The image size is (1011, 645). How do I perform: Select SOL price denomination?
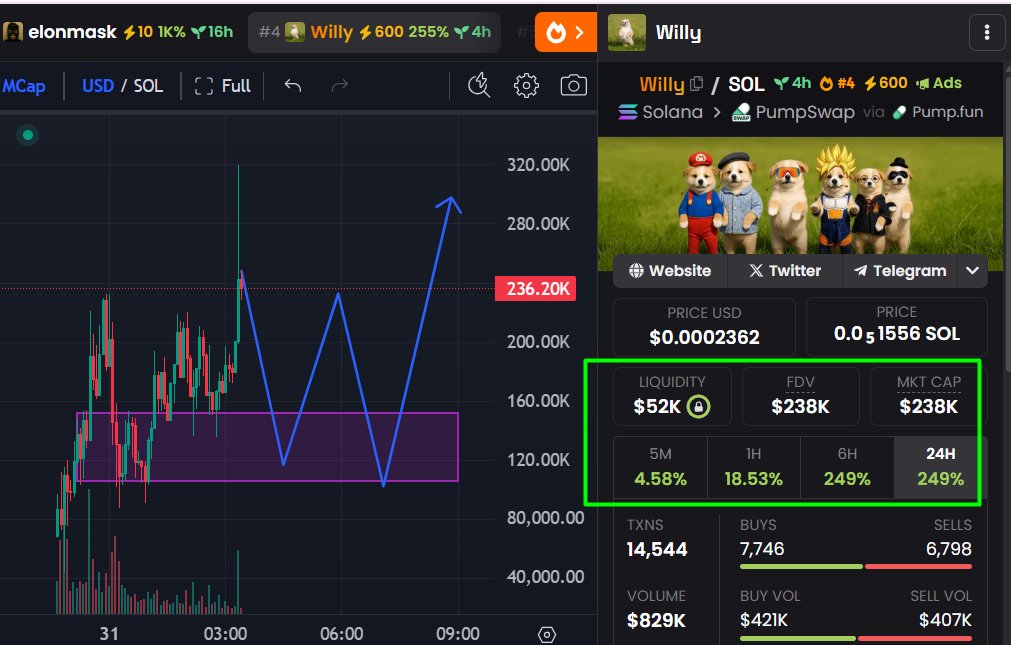148,86
